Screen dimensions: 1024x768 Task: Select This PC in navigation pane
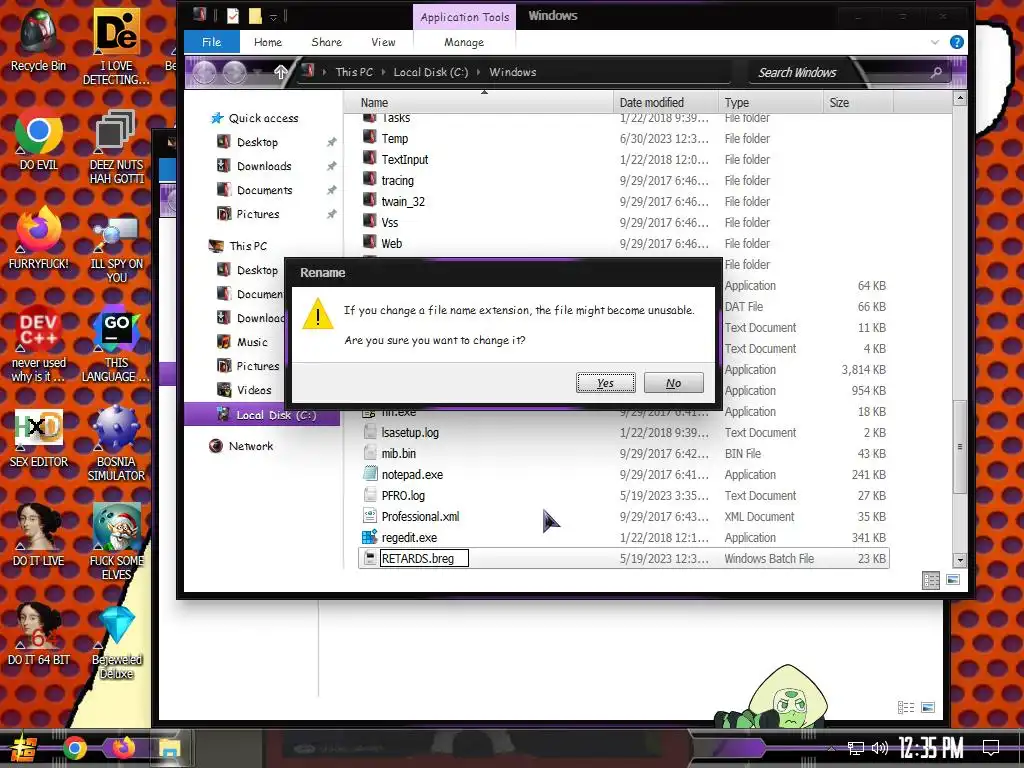[248, 246]
